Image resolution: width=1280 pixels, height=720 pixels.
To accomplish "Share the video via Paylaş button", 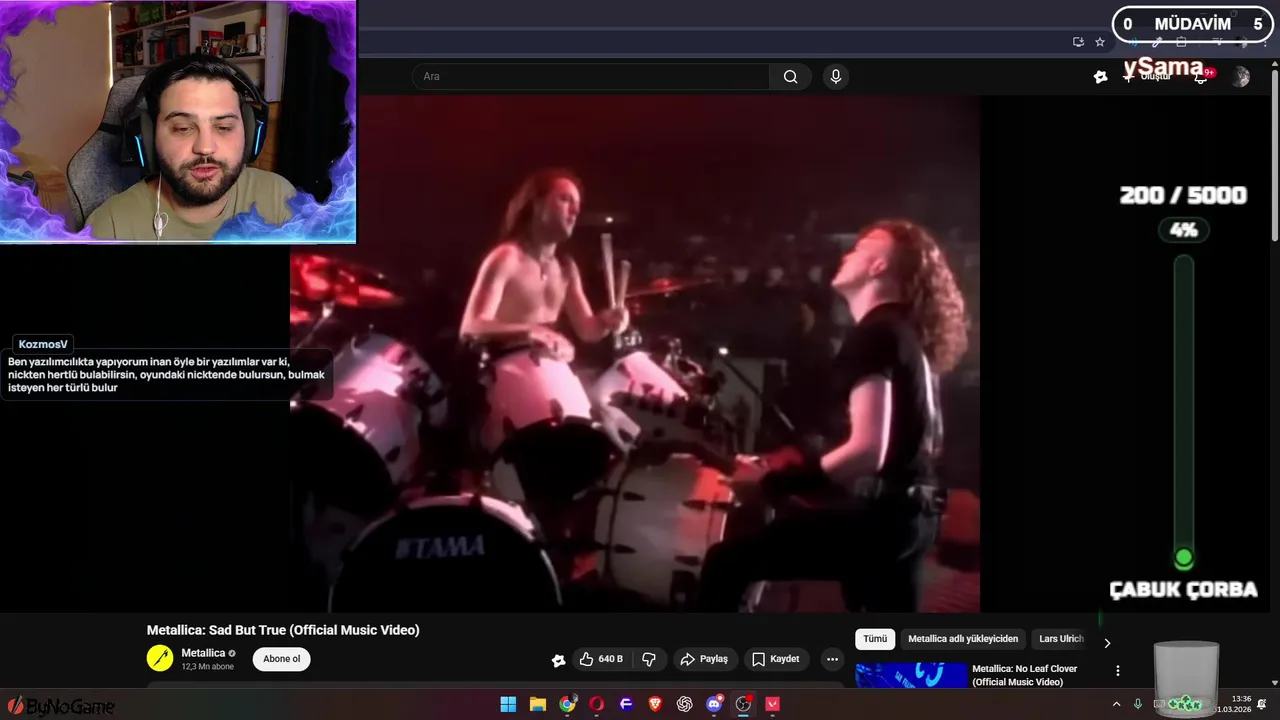I will tap(704, 659).
